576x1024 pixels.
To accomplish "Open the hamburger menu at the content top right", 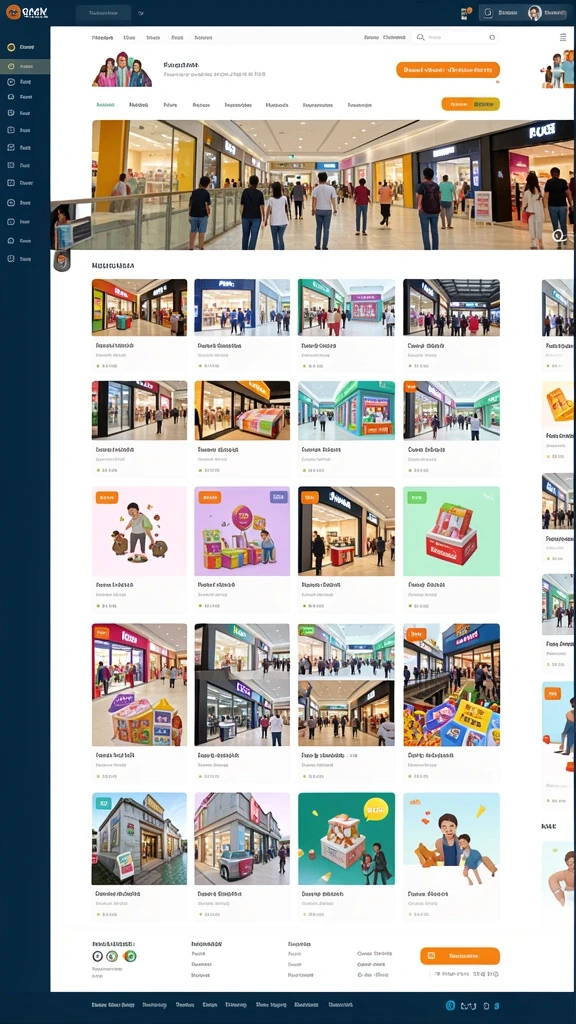I will click(563, 37).
